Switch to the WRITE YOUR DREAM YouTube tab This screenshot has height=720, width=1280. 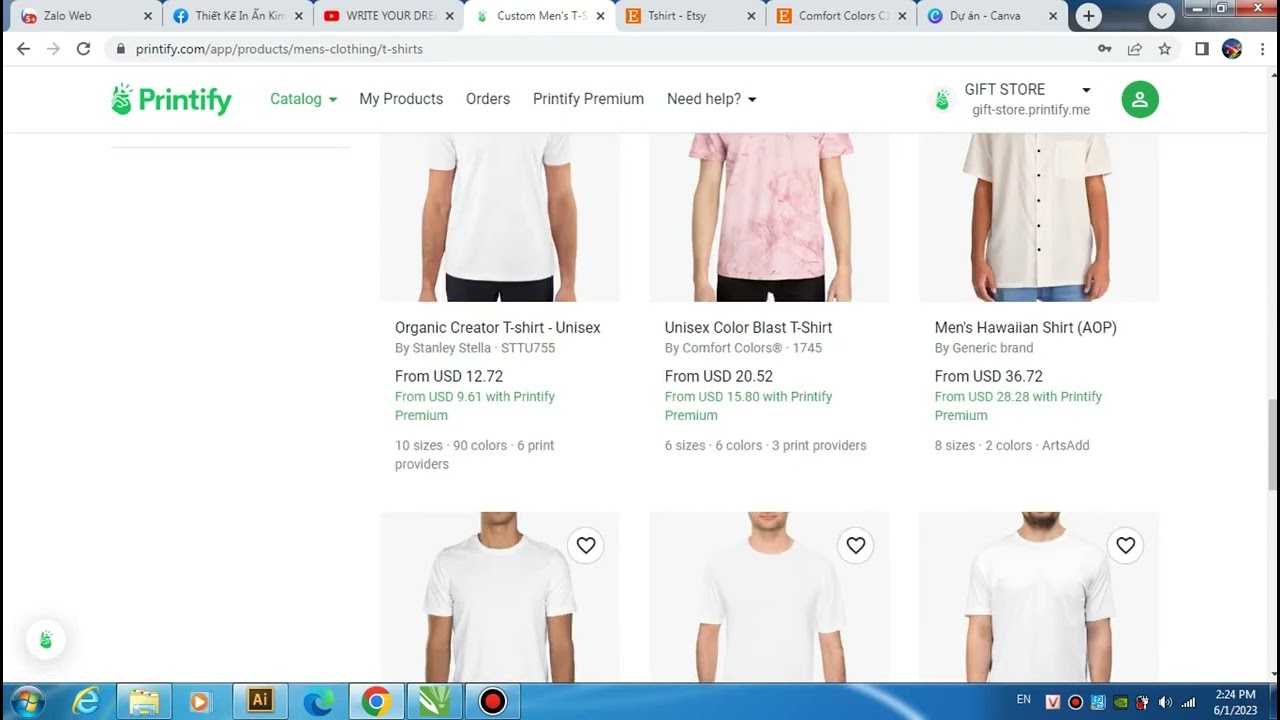387,16
